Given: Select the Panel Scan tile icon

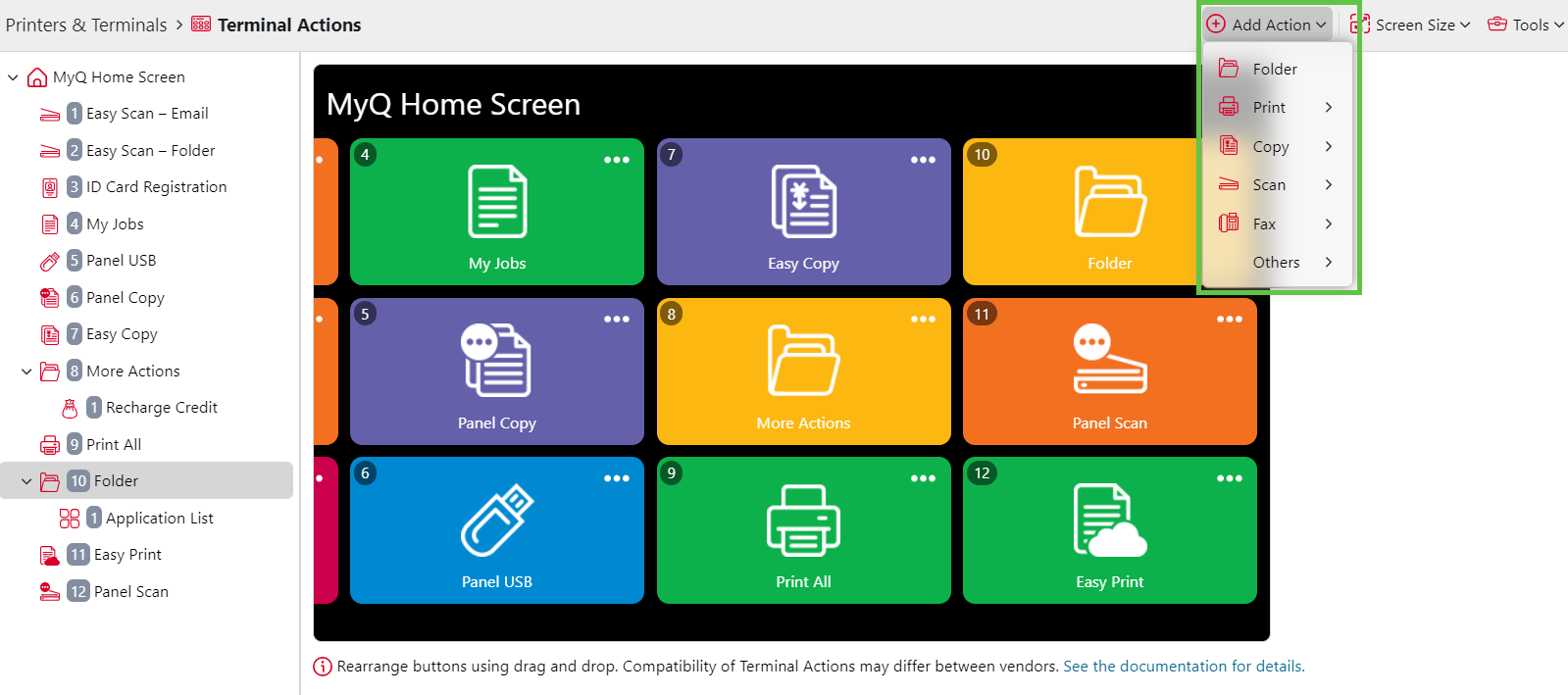Looking at the screenshot, I should [1109, 360].
